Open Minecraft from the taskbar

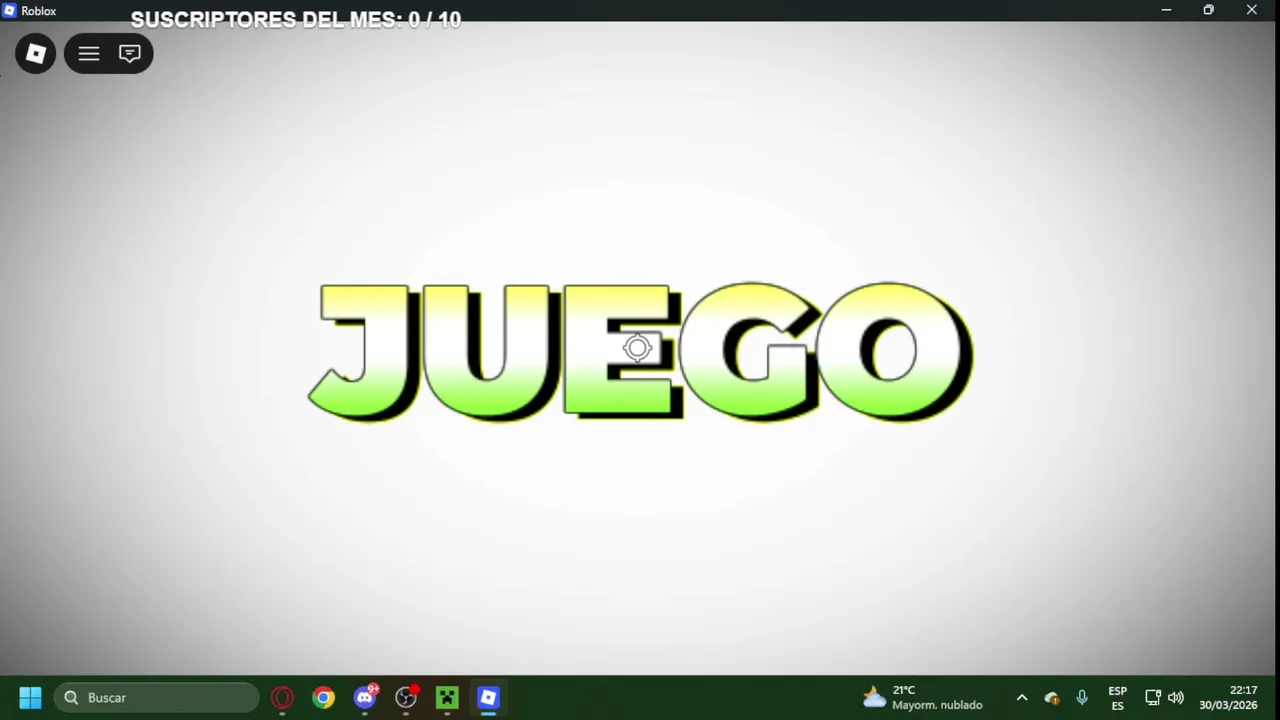point(447,698)
